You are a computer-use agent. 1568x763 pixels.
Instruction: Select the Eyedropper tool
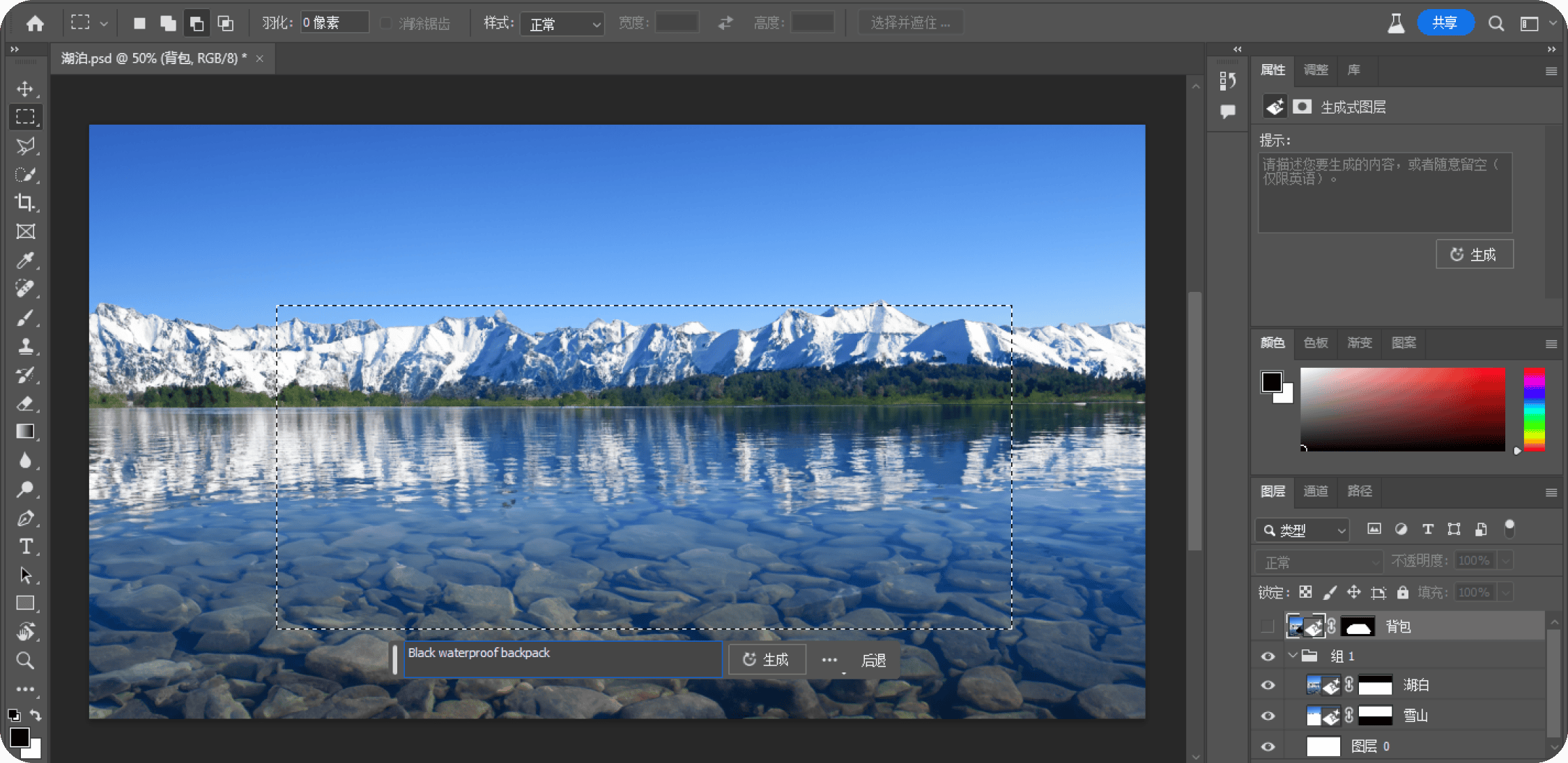pyautogui.click(x=25, y=260)
